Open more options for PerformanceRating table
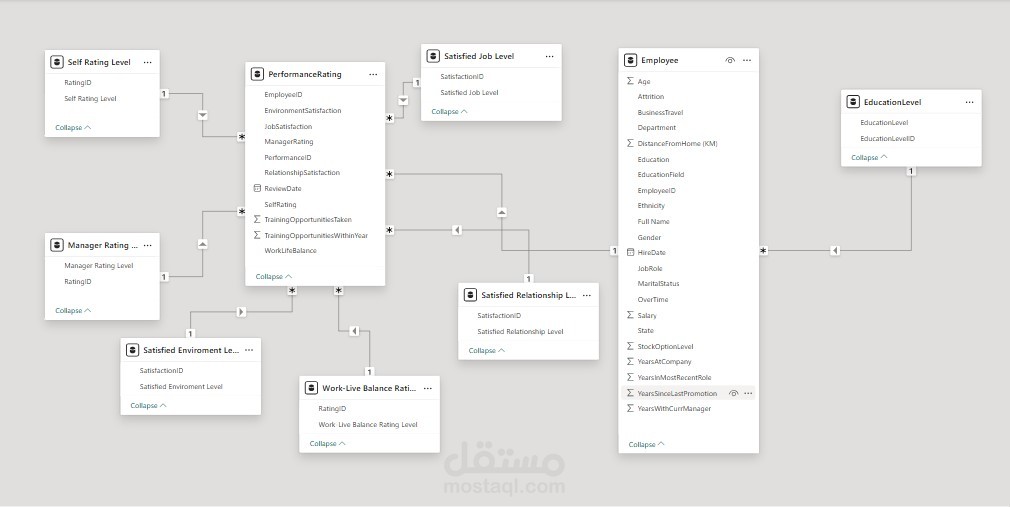 (373, 75)
